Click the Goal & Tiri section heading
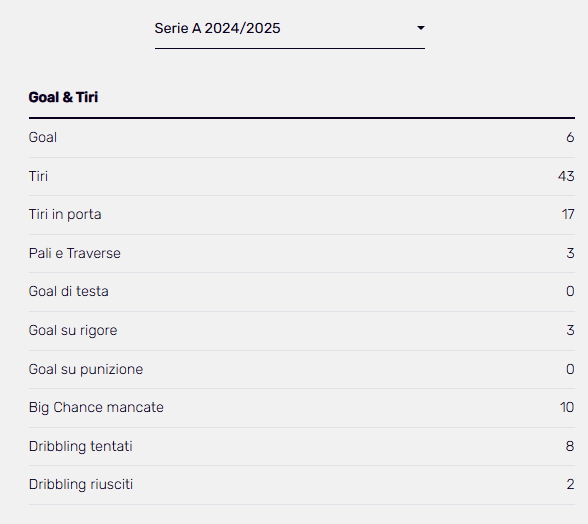This screenshot has width=588, height=524. [63, 97]
